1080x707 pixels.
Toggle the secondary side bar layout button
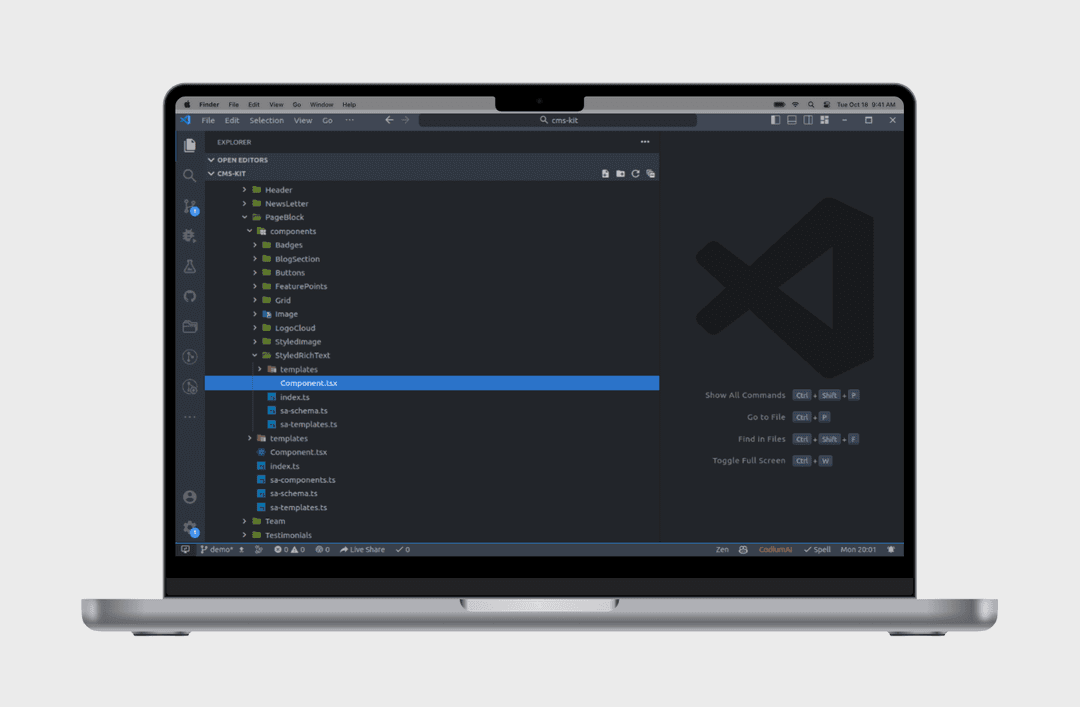pyautogui.click(x=808, y=120)
